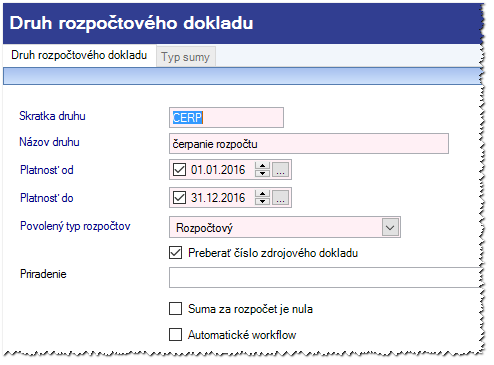Click the 01.01.2016 date value
Viewport: 494px width, 365px height.
click(x=218, y=170)
